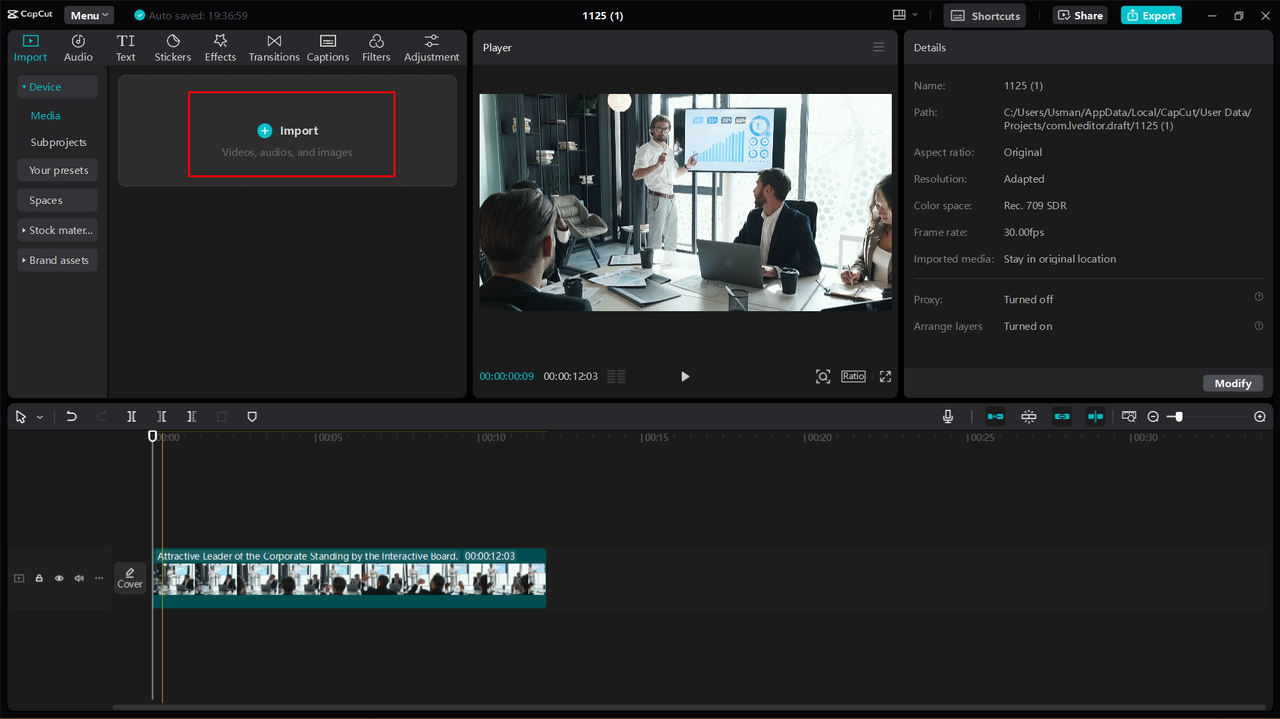Delete right of playhead
The image size is (1280, 719).
point(191,416)
